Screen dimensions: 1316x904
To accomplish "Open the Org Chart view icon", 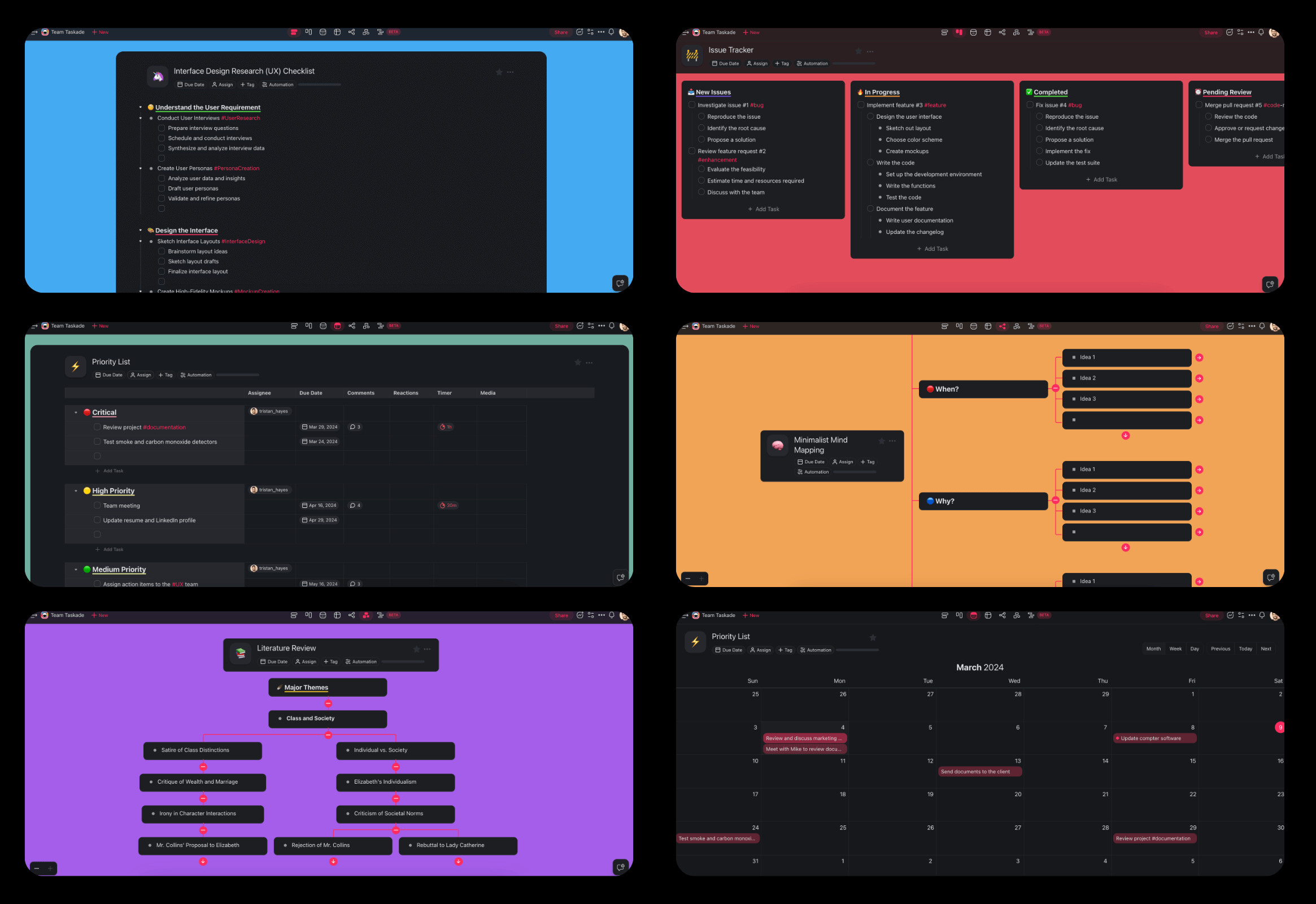I will coord(367,615).
